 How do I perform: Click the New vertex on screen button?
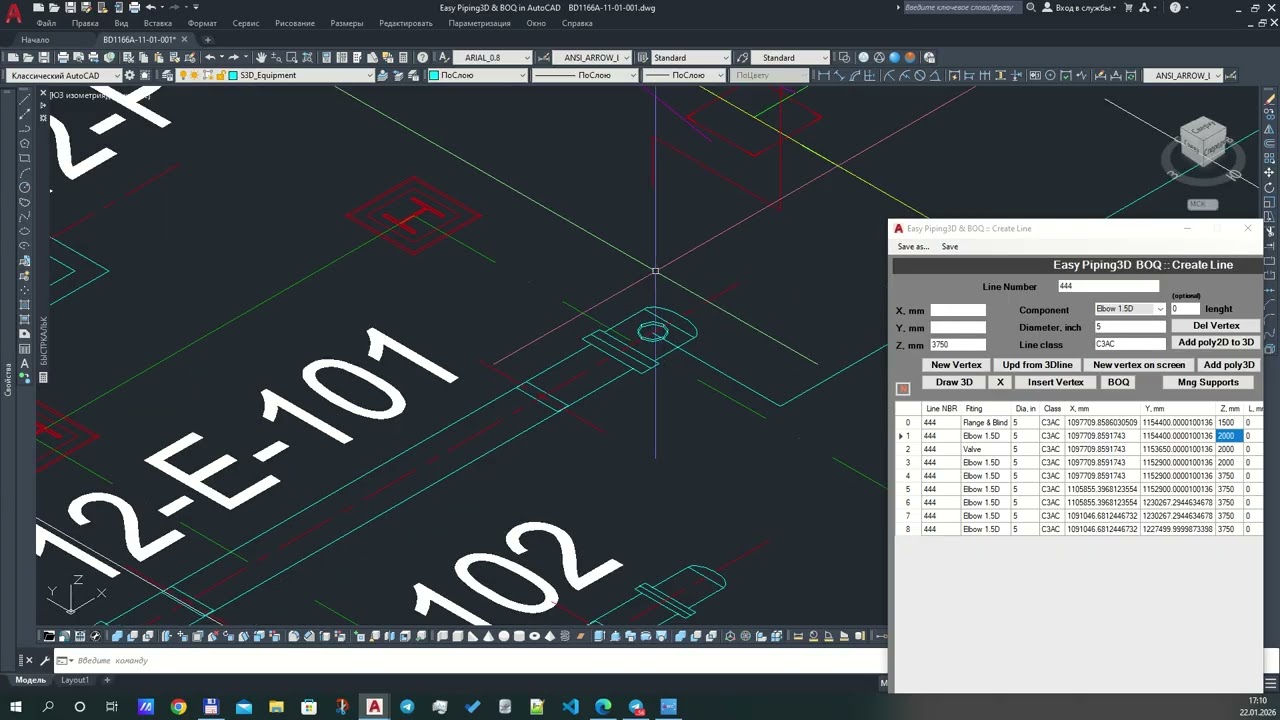click(1139, 365)
